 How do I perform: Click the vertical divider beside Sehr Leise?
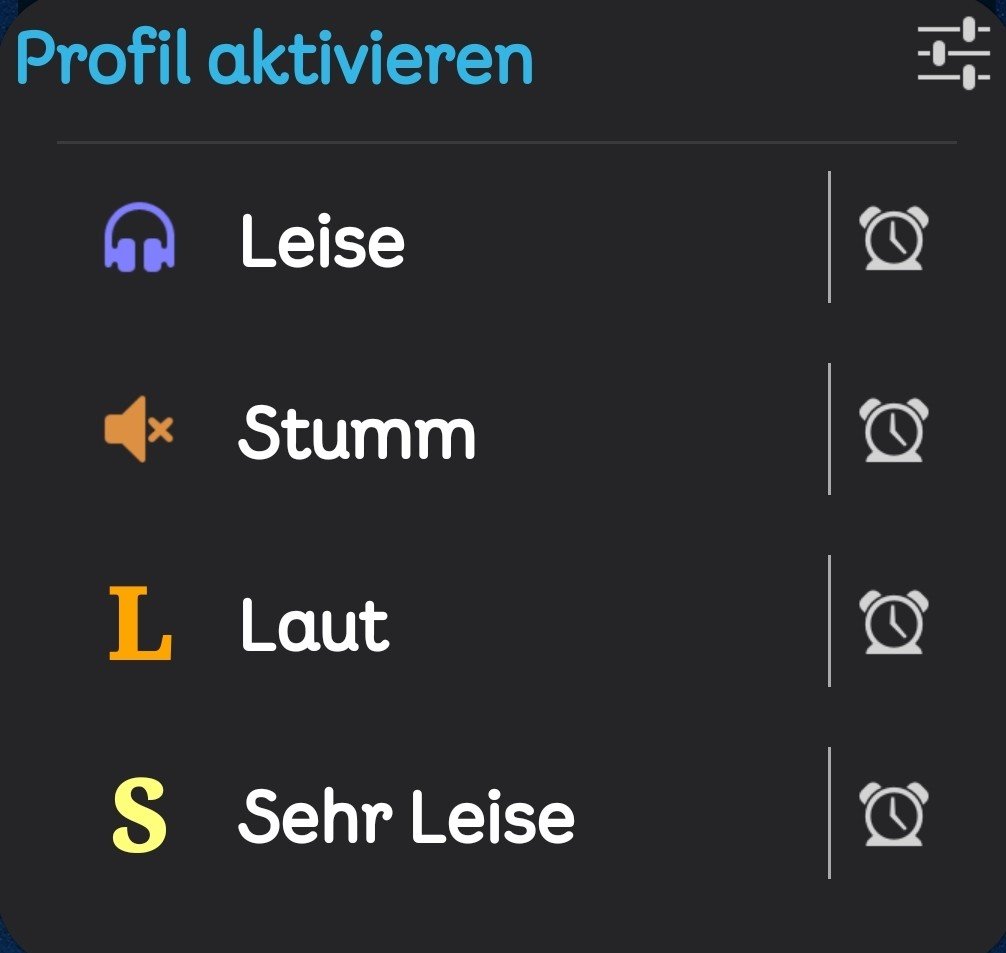coord(829,813)
